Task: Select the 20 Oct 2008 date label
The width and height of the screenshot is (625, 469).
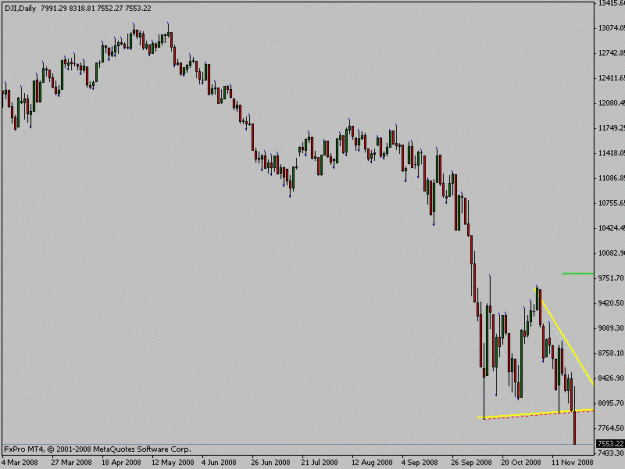Action: (x=521, y=463)
